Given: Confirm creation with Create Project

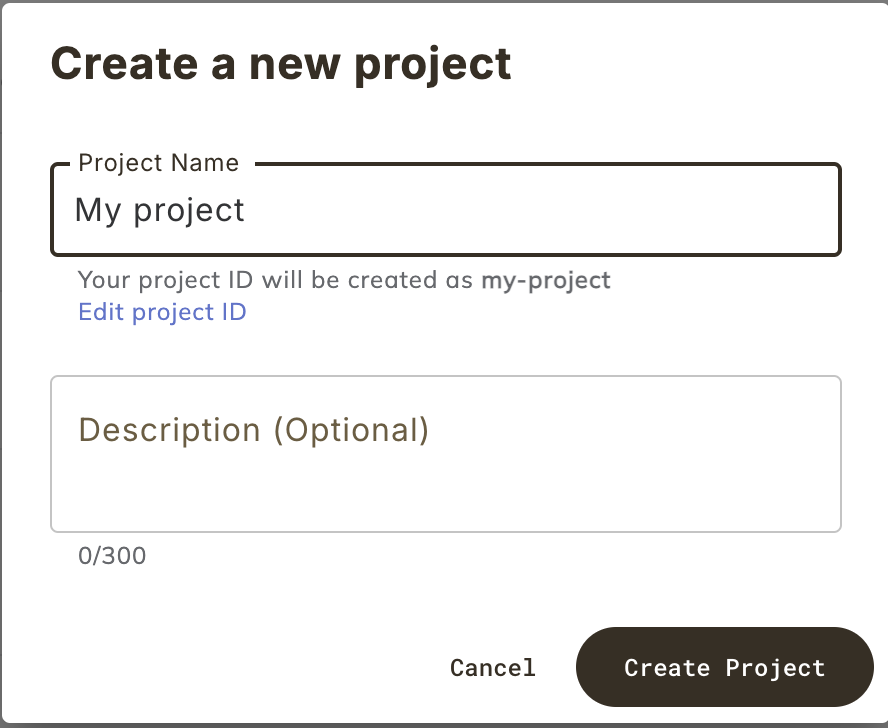Looking at the screenshot, I should [724, 667].
